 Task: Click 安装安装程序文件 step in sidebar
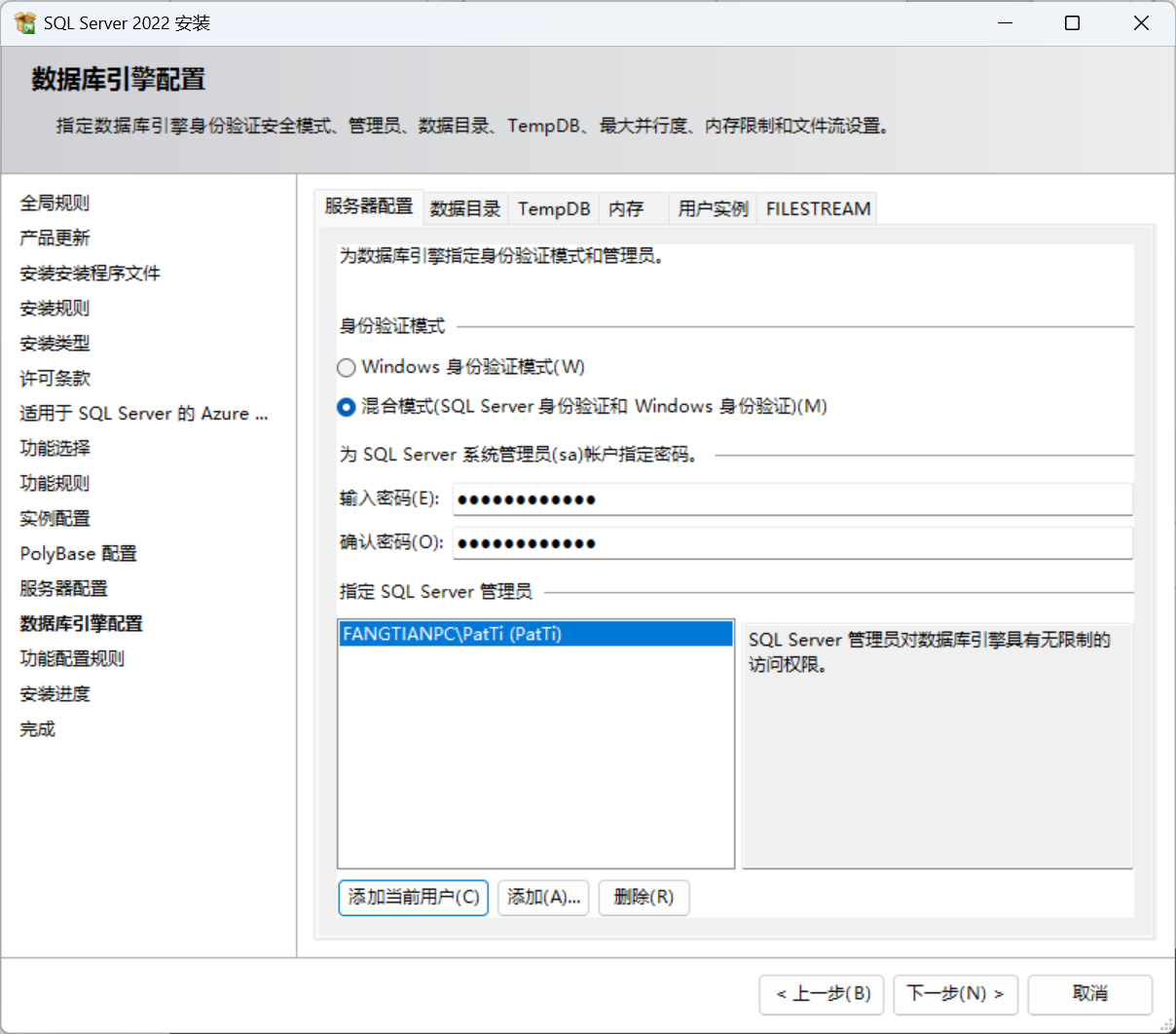click(90, 273)
